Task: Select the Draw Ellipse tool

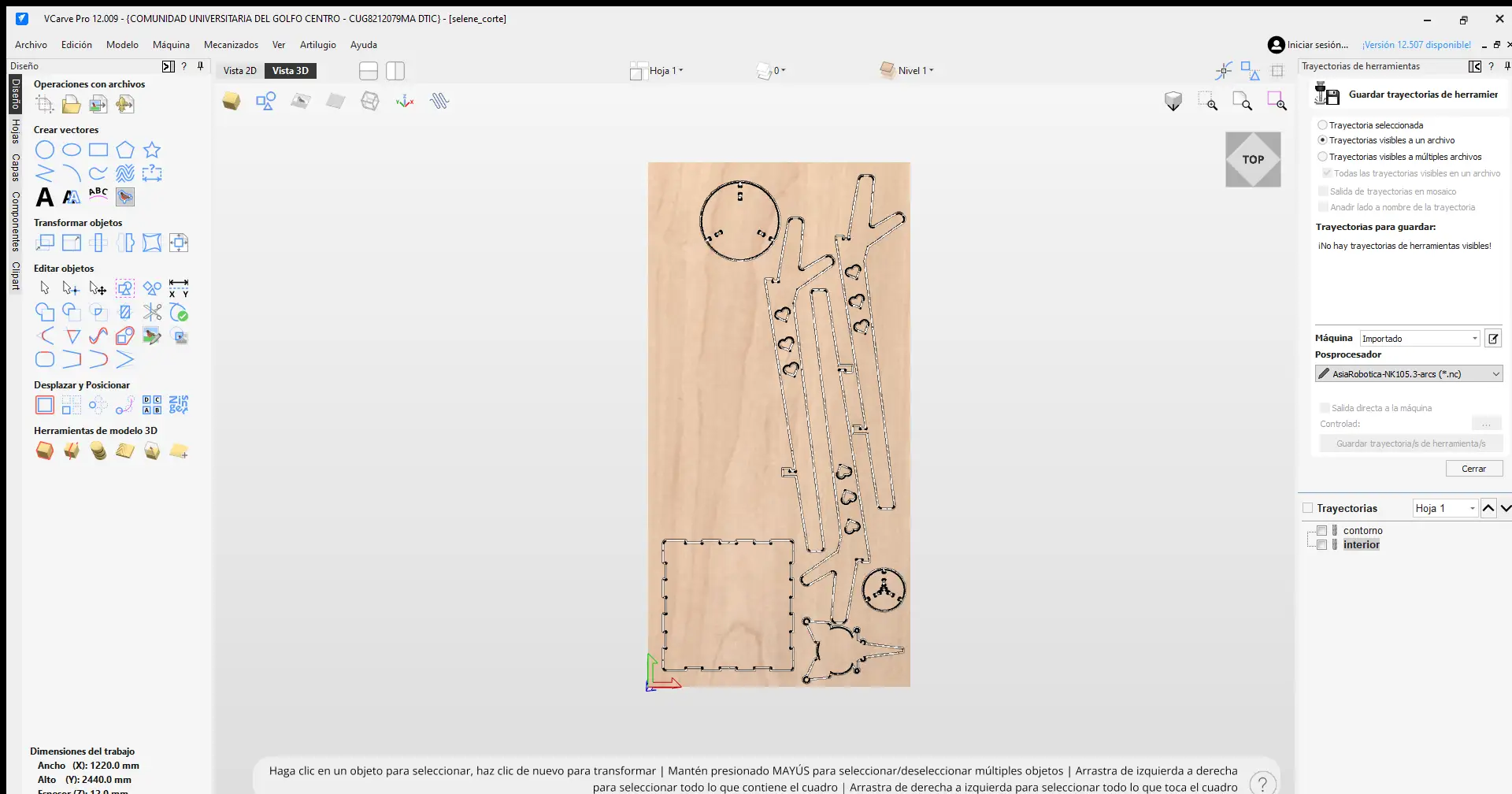Action: click(72, 150)
